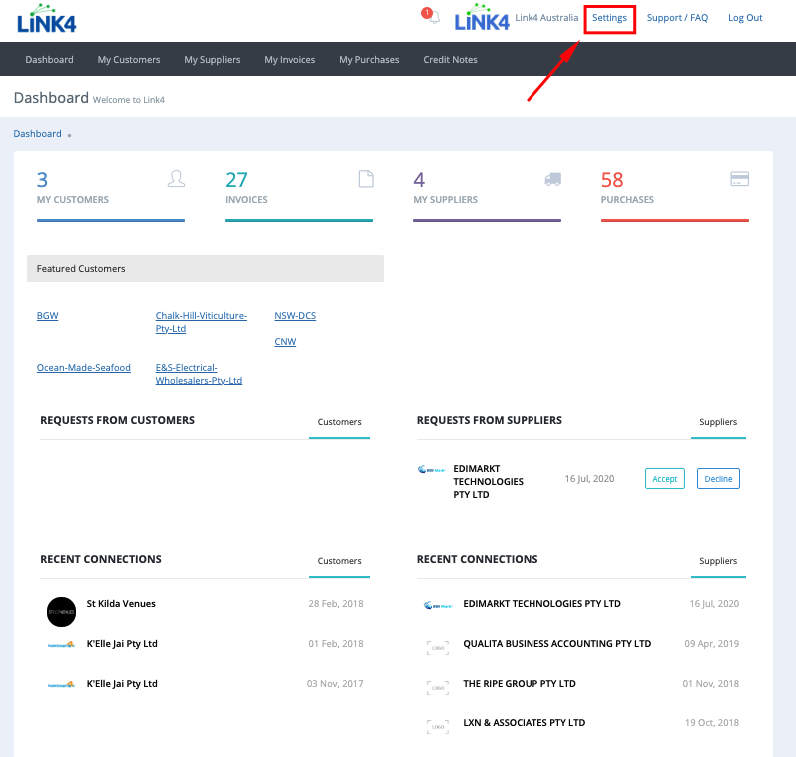The width and height of the screenshot is (796, 757).
Task: Click the Link4 logo at top left
Action: tap(46, 19)
